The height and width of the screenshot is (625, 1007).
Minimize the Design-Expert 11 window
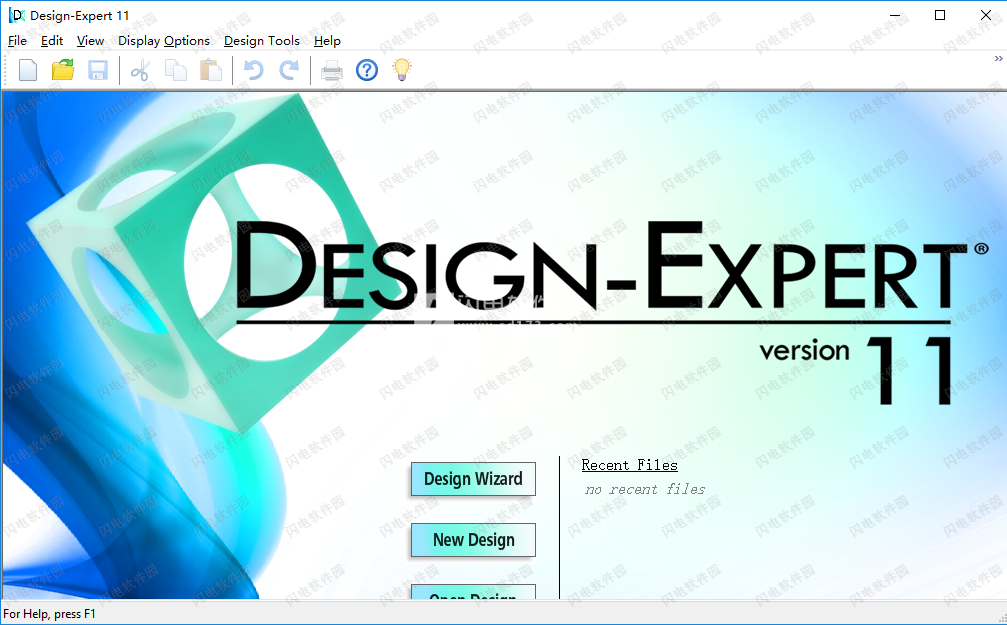click(x=895, y=15)
